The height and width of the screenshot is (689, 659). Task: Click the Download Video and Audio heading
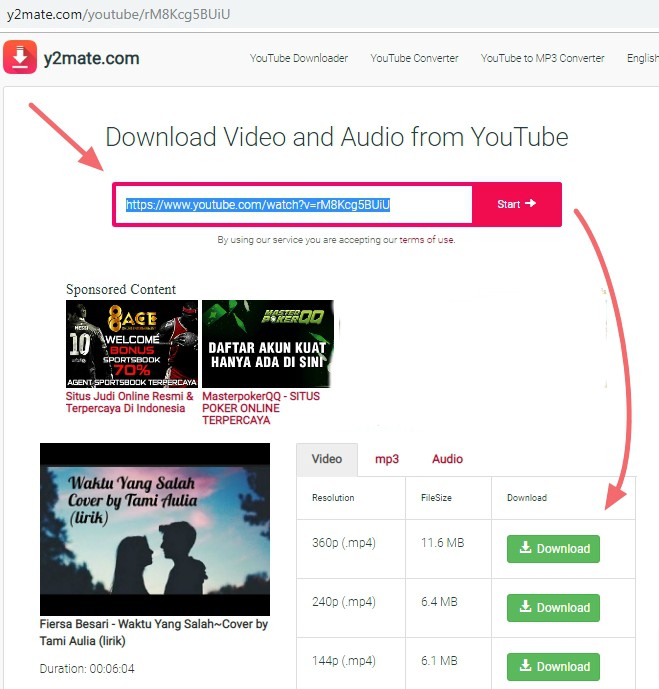pos(337,137)
